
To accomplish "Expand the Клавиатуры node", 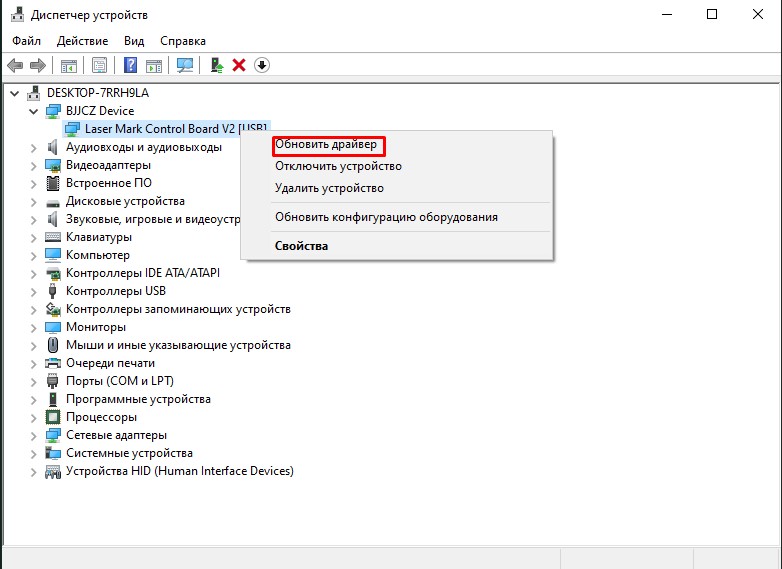I will (34, 237).
